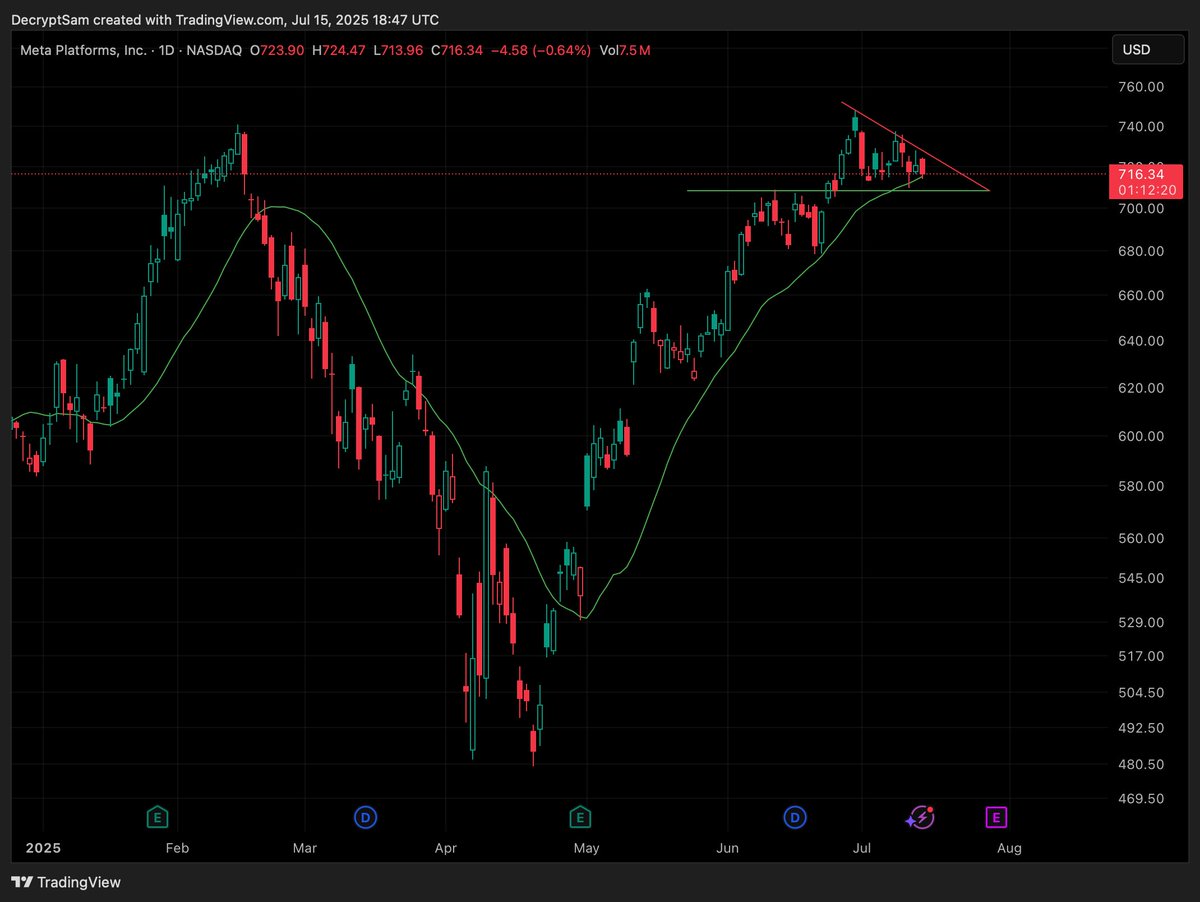
Task: Click the 560.00 price axis label
Action: click(x=1141, y=538)
